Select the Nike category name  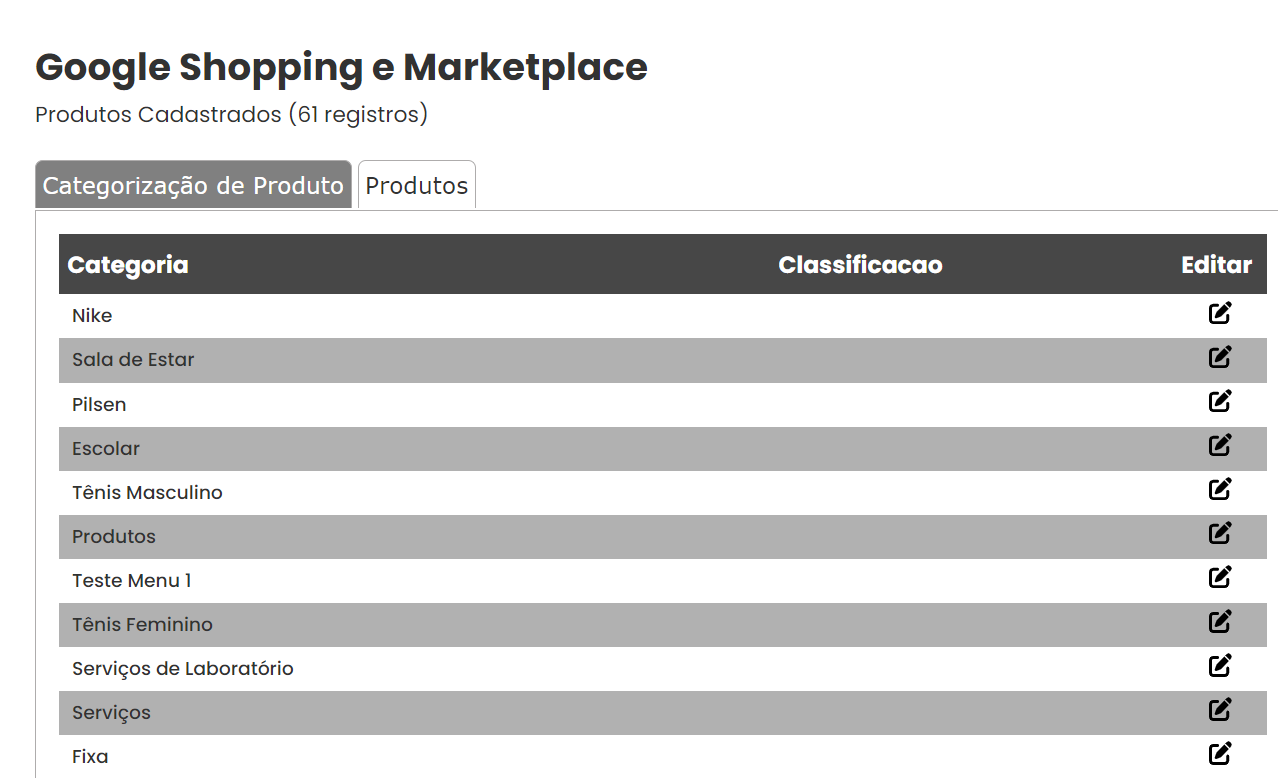point(92,315)
